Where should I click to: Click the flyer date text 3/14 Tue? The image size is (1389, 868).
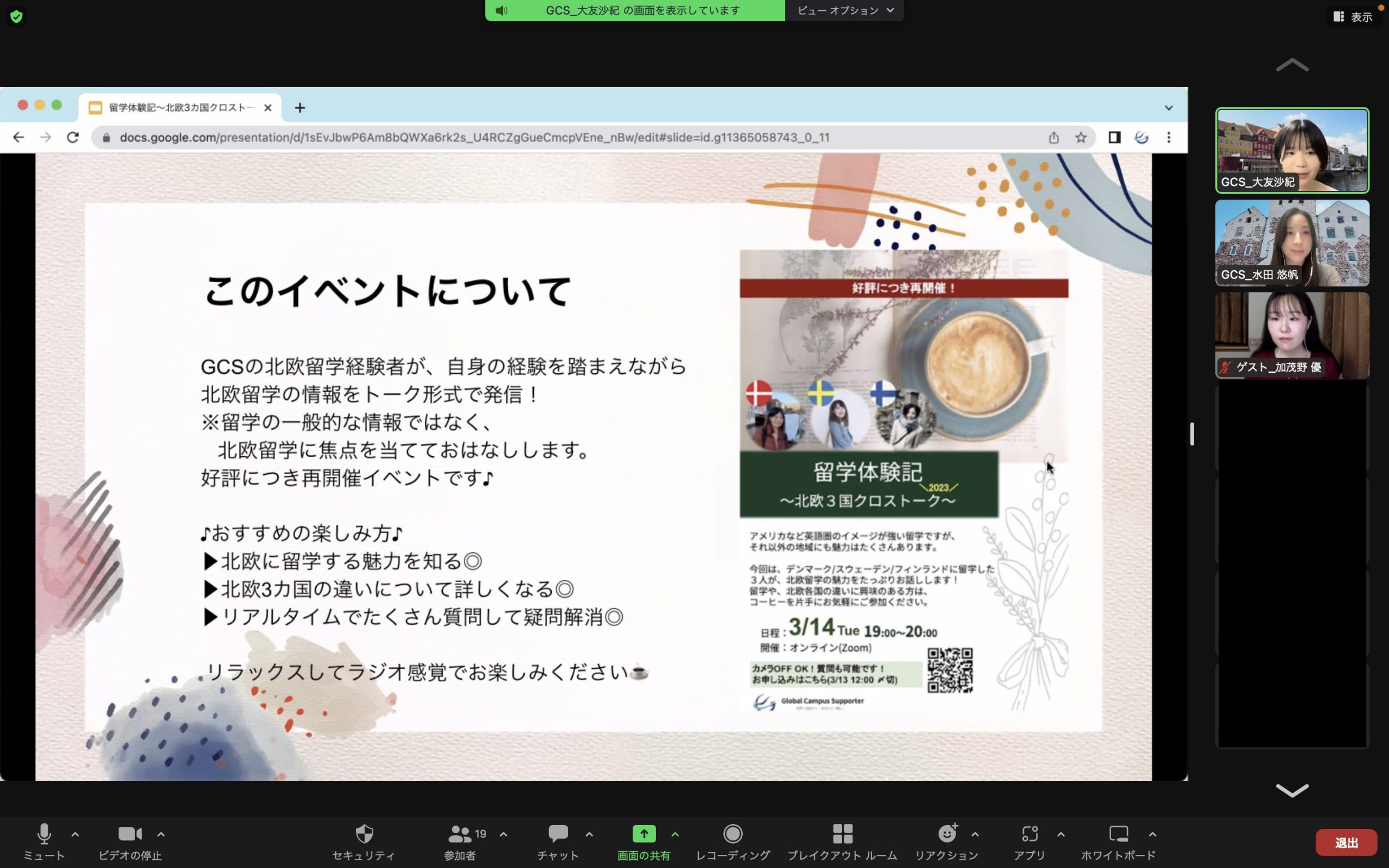[824, 628]
